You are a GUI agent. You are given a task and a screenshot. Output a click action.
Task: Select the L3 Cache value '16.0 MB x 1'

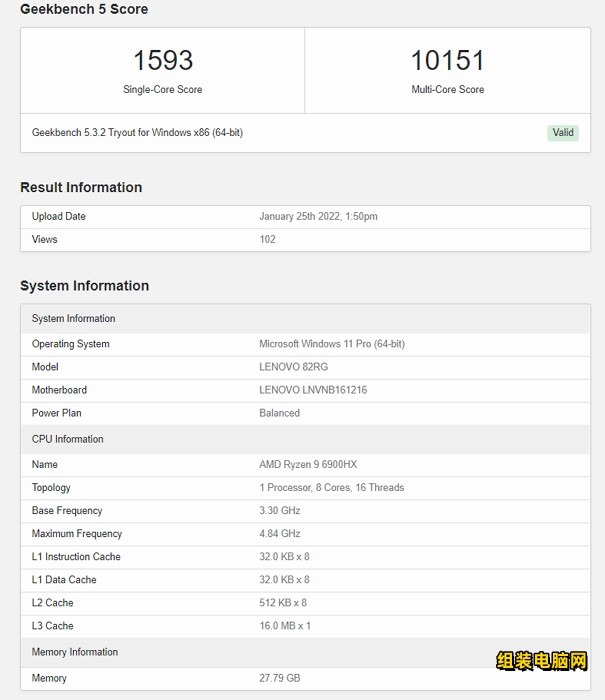(x=285, y=626)
